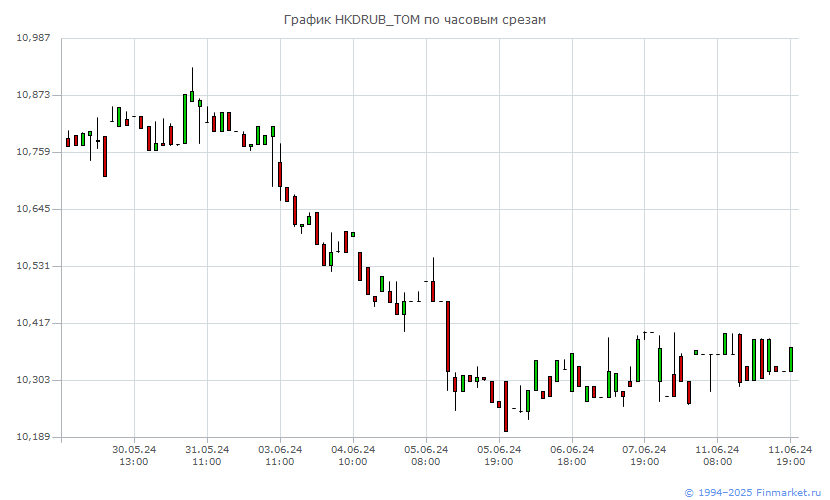Viewport: 830px width, 500px height.
Task: Select the 10,987 y-axis label
Action: click(x=33, y=38)
